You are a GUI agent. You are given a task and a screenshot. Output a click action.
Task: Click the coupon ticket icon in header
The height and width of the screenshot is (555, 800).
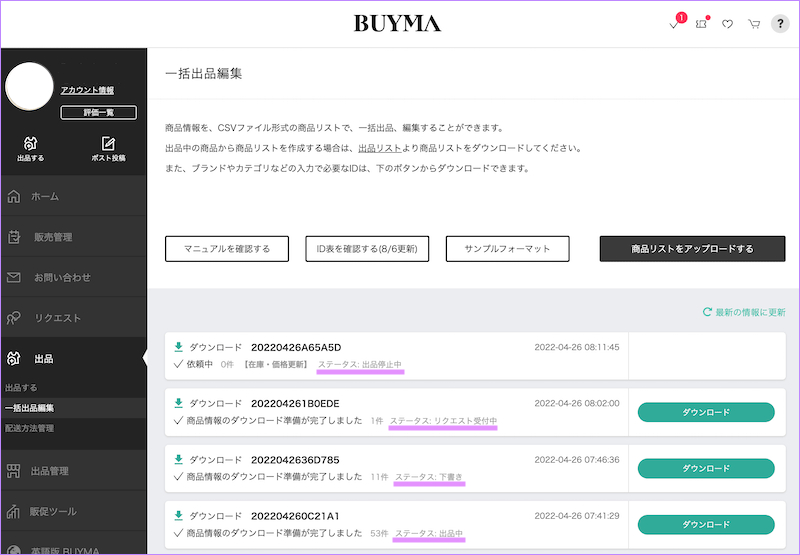[x=701, y=24]
